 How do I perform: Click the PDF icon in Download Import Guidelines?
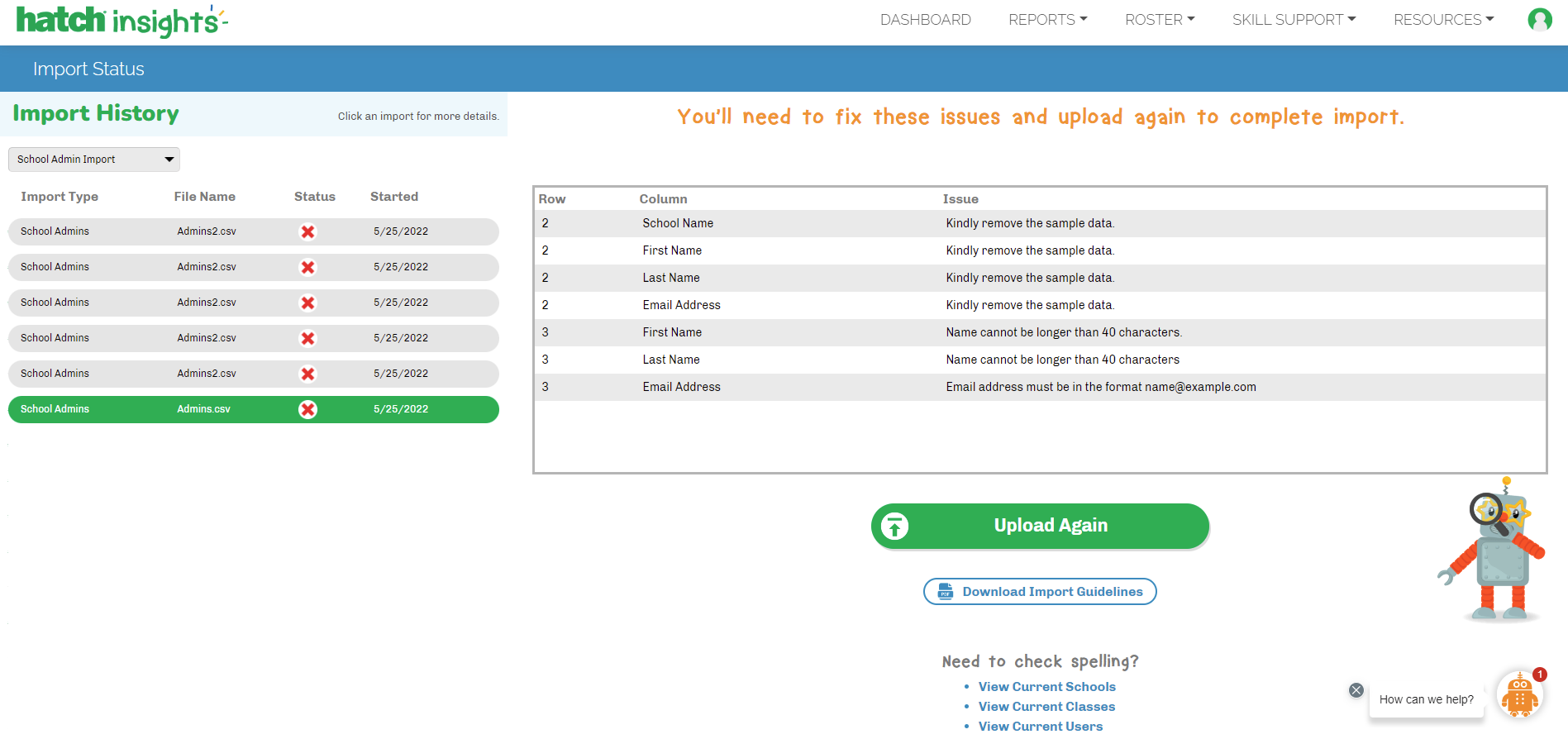[x=946, y=592]
